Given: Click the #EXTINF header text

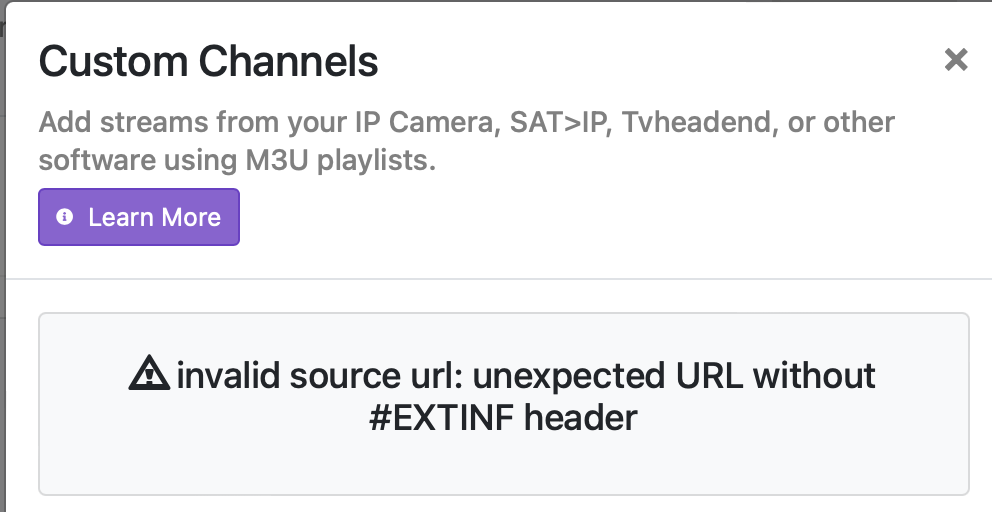Looking at the screenshot, I should 504,418.
